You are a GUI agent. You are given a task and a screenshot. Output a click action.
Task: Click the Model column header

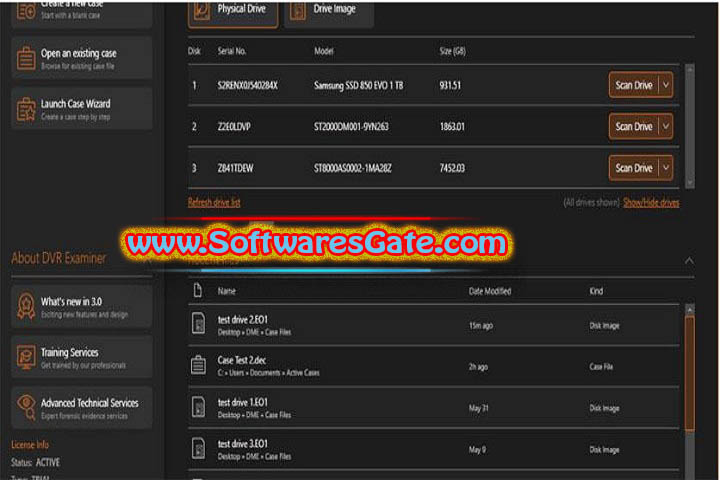(x=324, y=51)
